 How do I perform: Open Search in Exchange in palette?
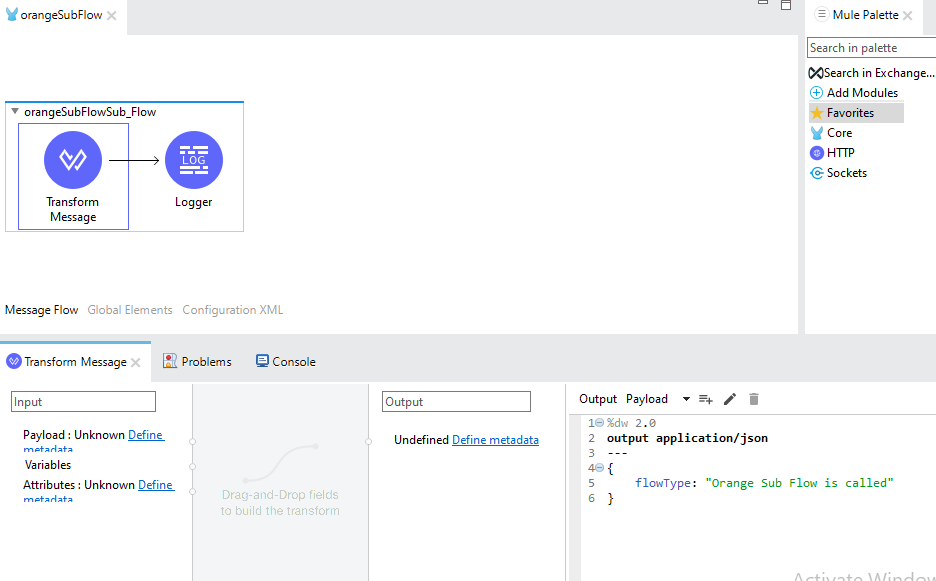tap(871, 73)
